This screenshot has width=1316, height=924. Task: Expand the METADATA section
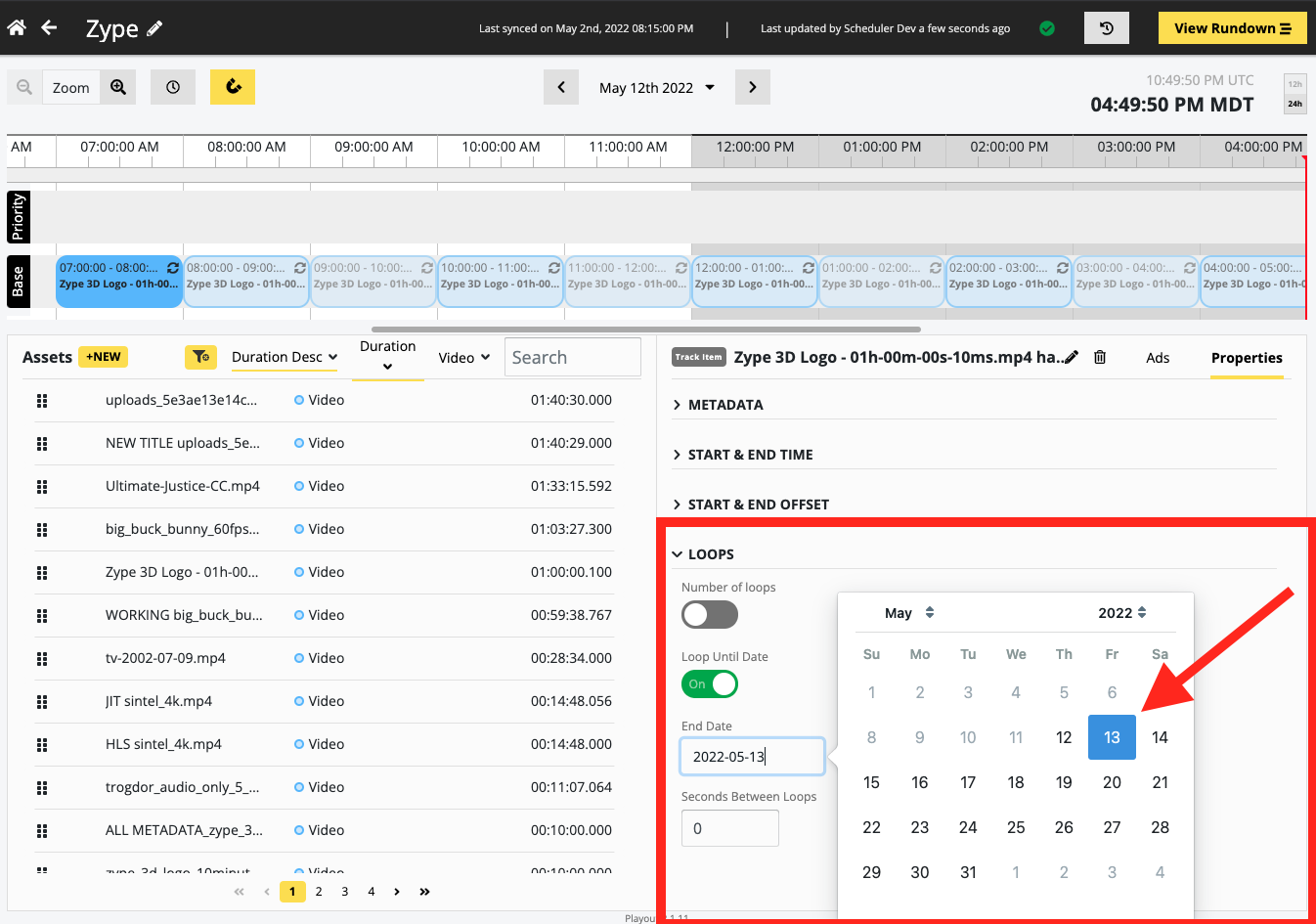click(x=718, y=405)
